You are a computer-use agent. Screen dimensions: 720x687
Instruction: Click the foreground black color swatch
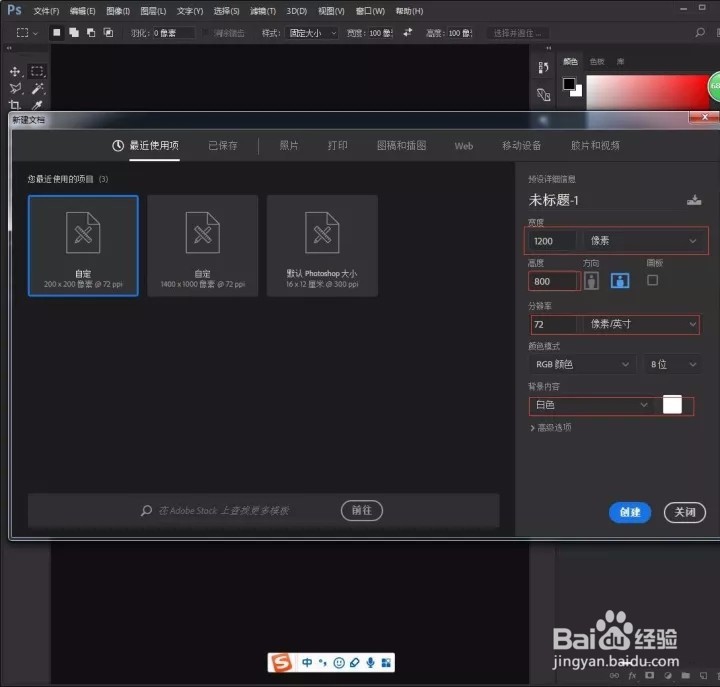pos(569,84)
